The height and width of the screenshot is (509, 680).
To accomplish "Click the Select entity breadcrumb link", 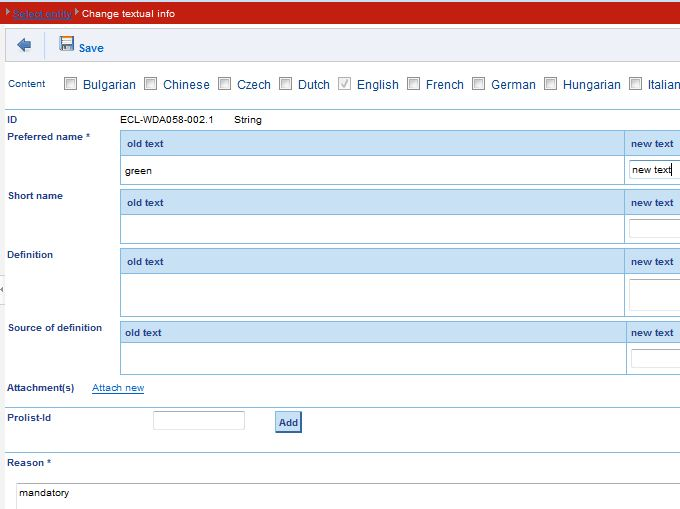I will 42,14.
